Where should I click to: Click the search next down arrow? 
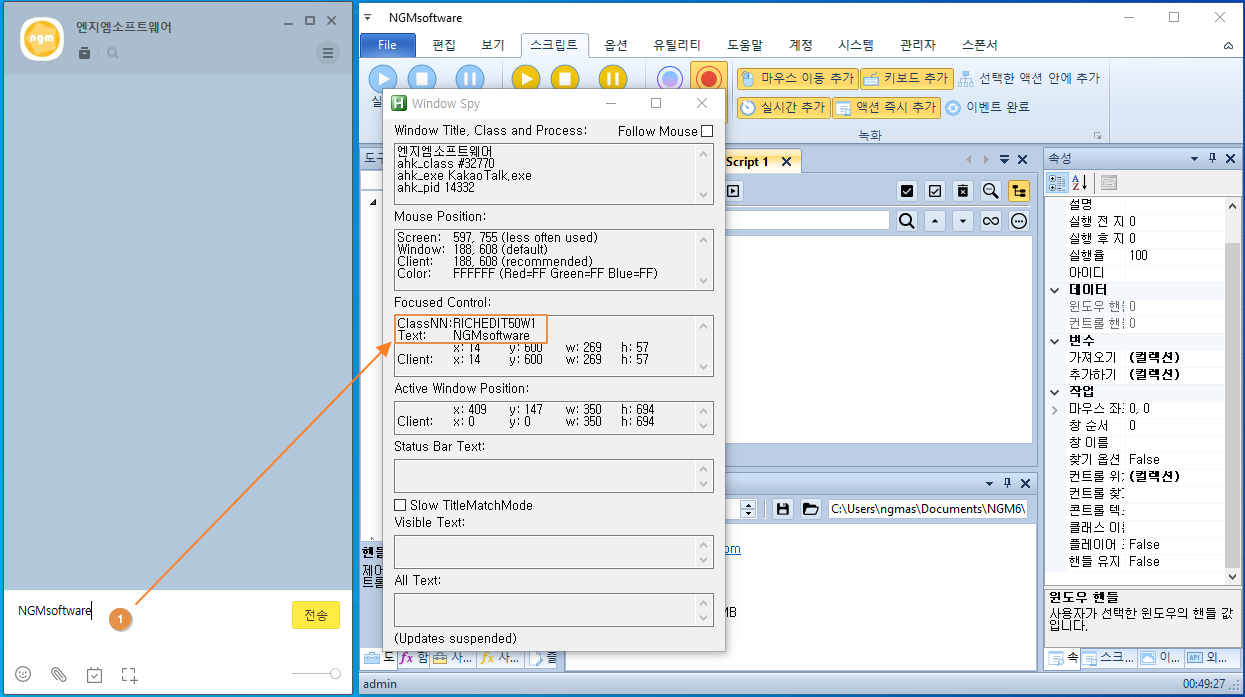pyautogui.click(x=963, y=221)
